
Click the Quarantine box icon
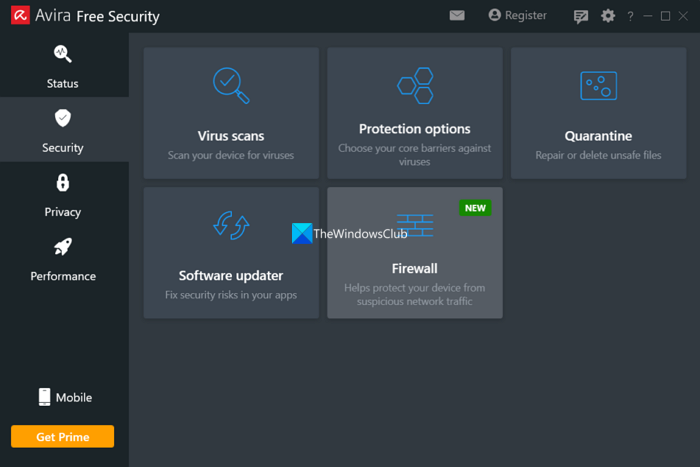(598, 85)
